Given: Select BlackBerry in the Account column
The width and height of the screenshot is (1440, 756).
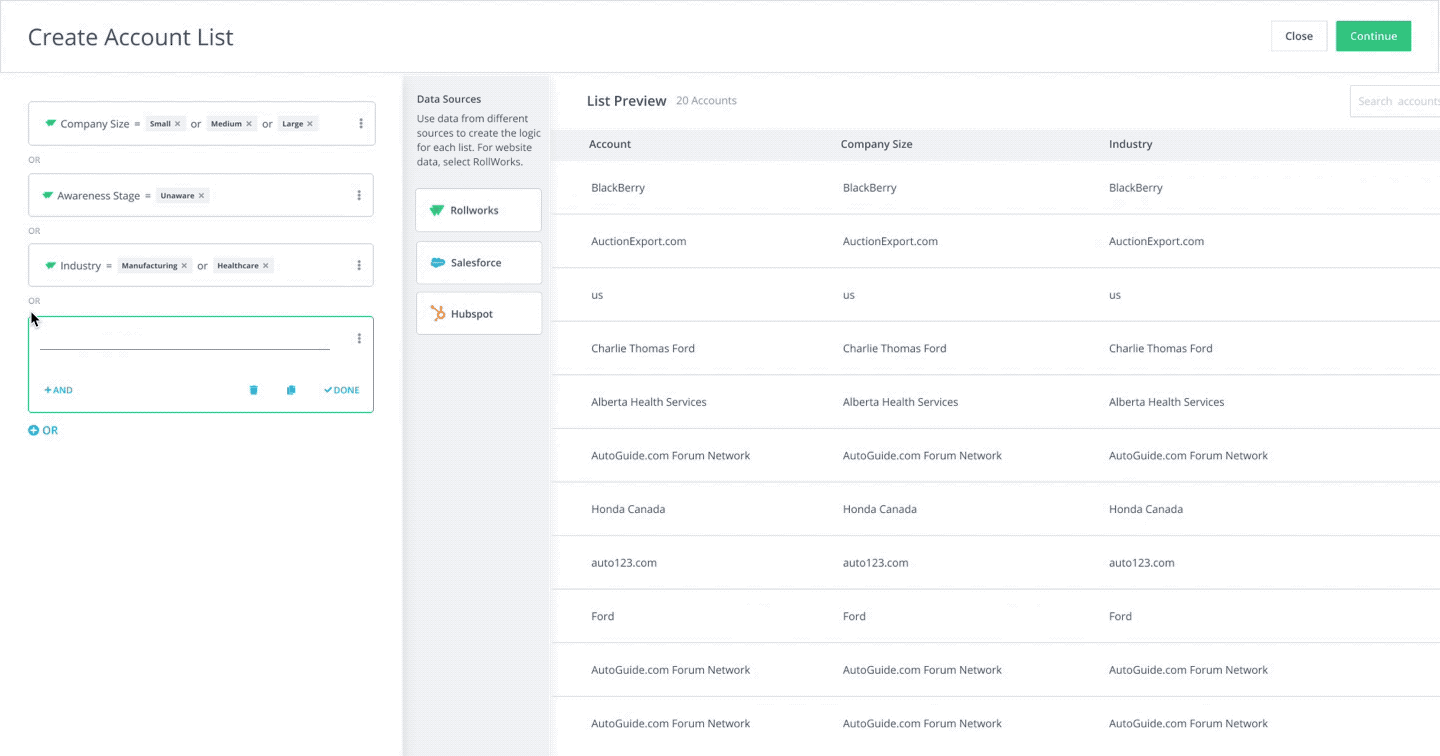Looking at the screenshot, I should [618, 188].
